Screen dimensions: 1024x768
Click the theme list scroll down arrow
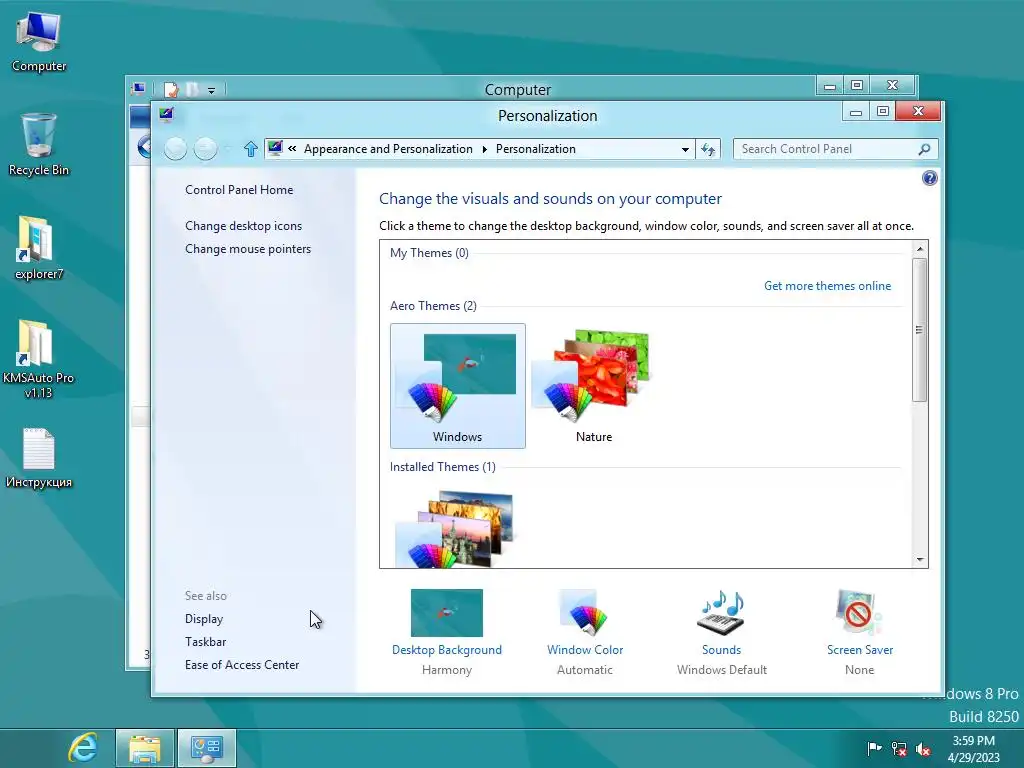click(920, 560)
